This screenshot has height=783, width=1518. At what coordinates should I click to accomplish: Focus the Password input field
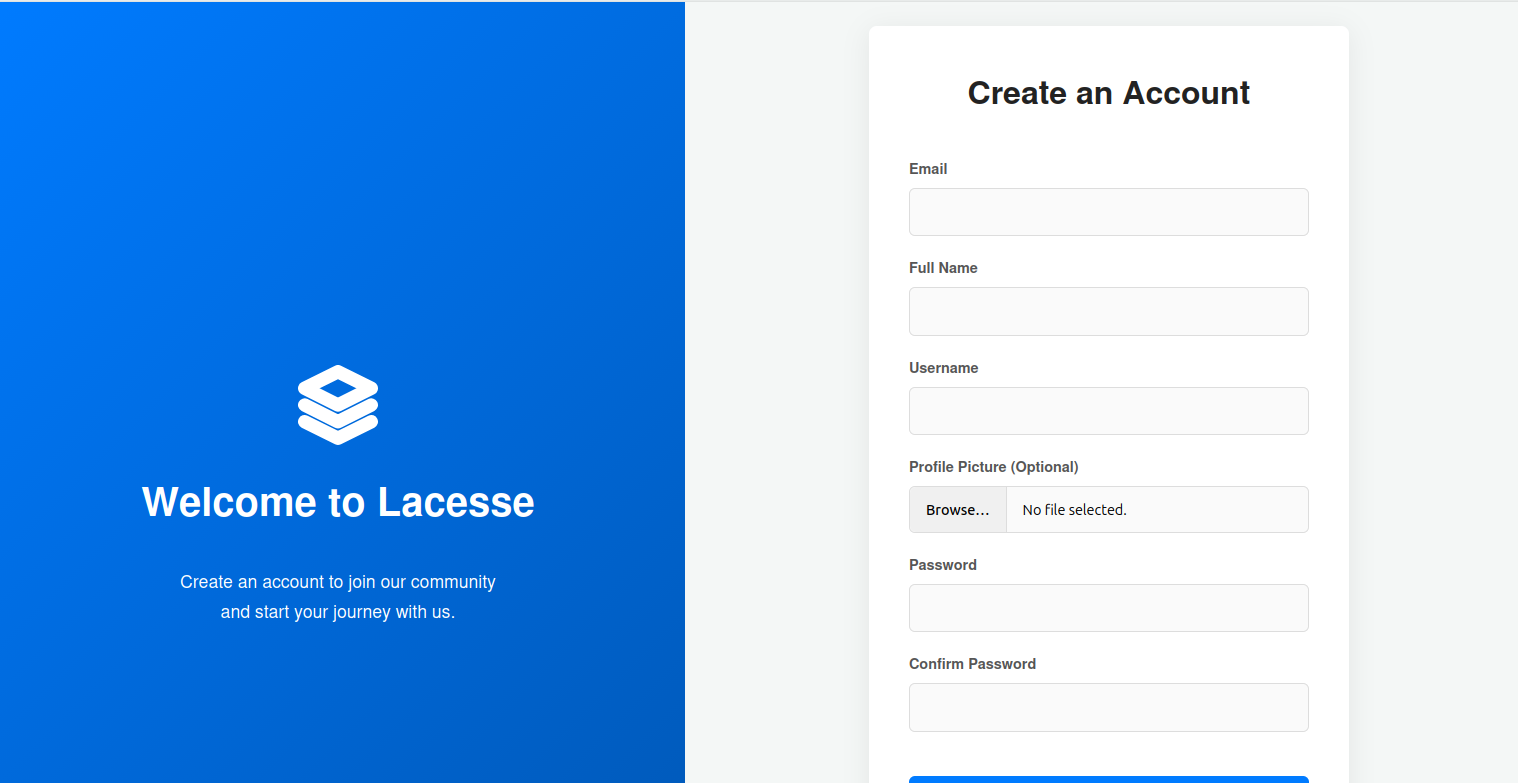coord(1108,608)
